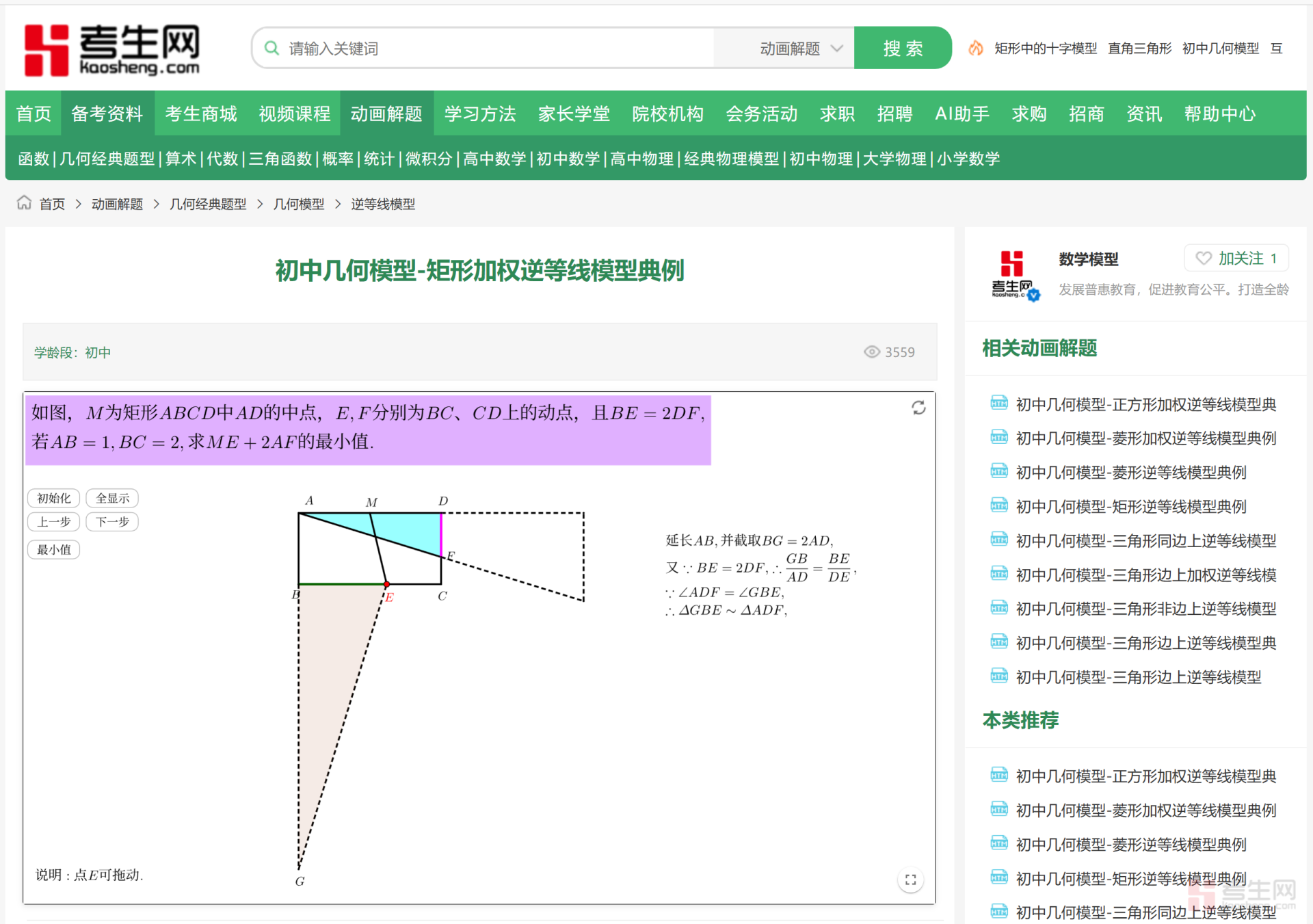Click the eye view-count icon
The height and width of the screenshot is (924, 1313).
tap(871, 352)
